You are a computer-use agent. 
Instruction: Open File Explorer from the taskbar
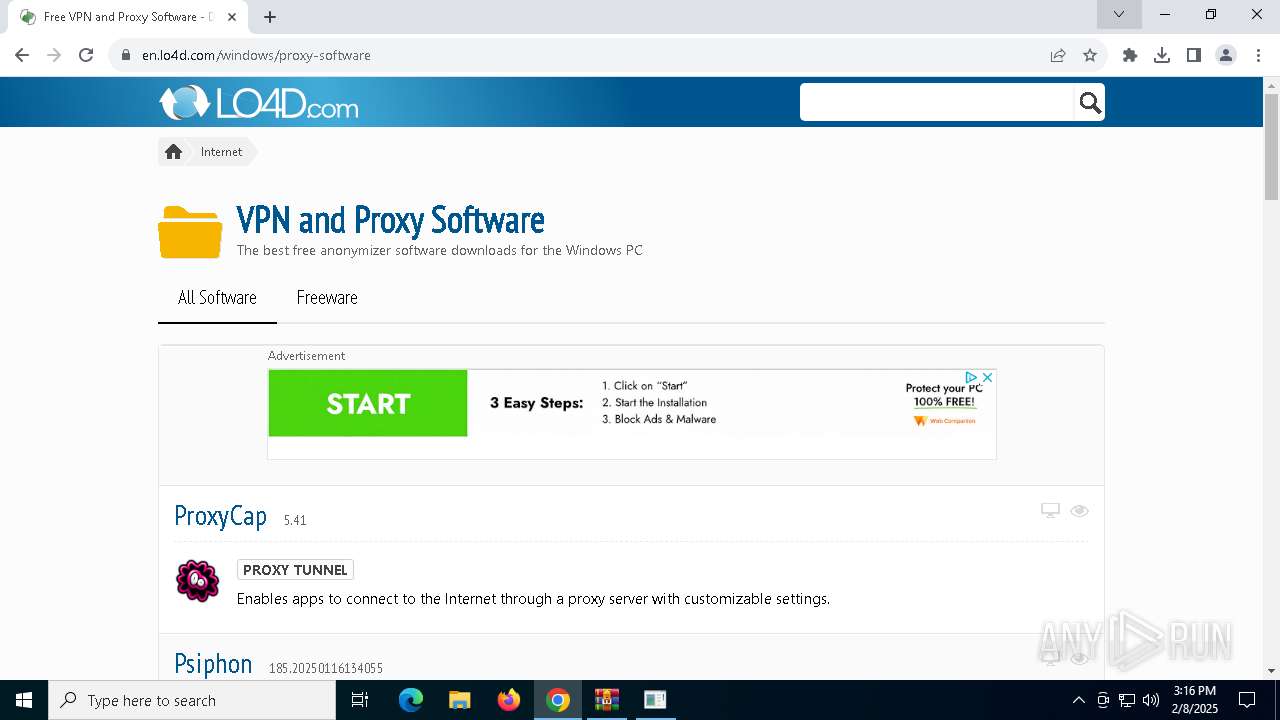coord(460,700)
